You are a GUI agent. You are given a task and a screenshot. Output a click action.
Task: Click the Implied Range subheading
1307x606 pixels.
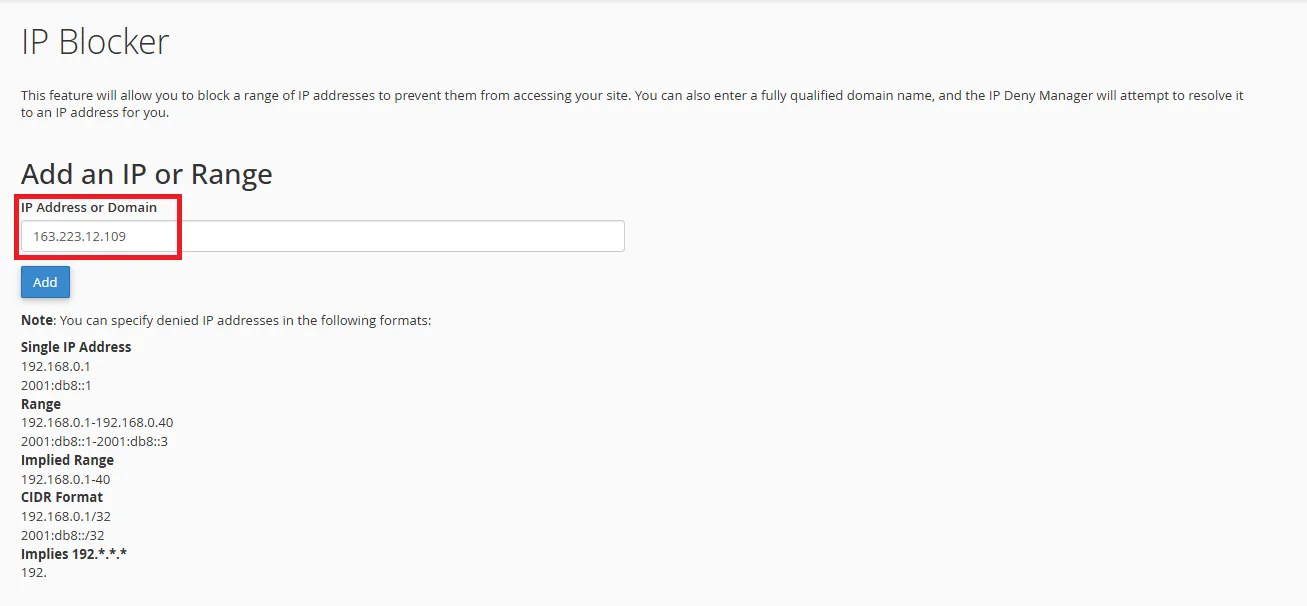tap(68, 460)
